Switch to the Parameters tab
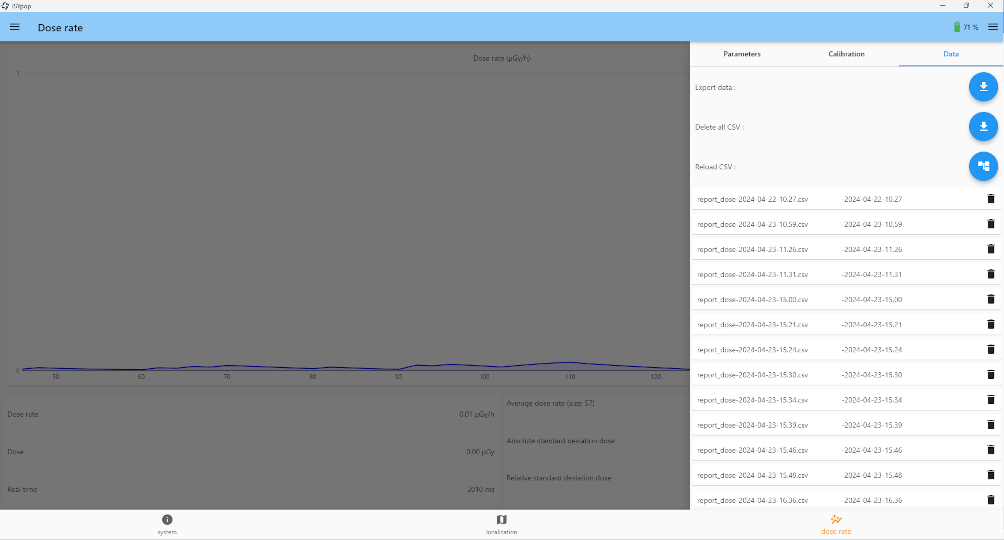This screenshot has width=1004, height=540. 742,54
